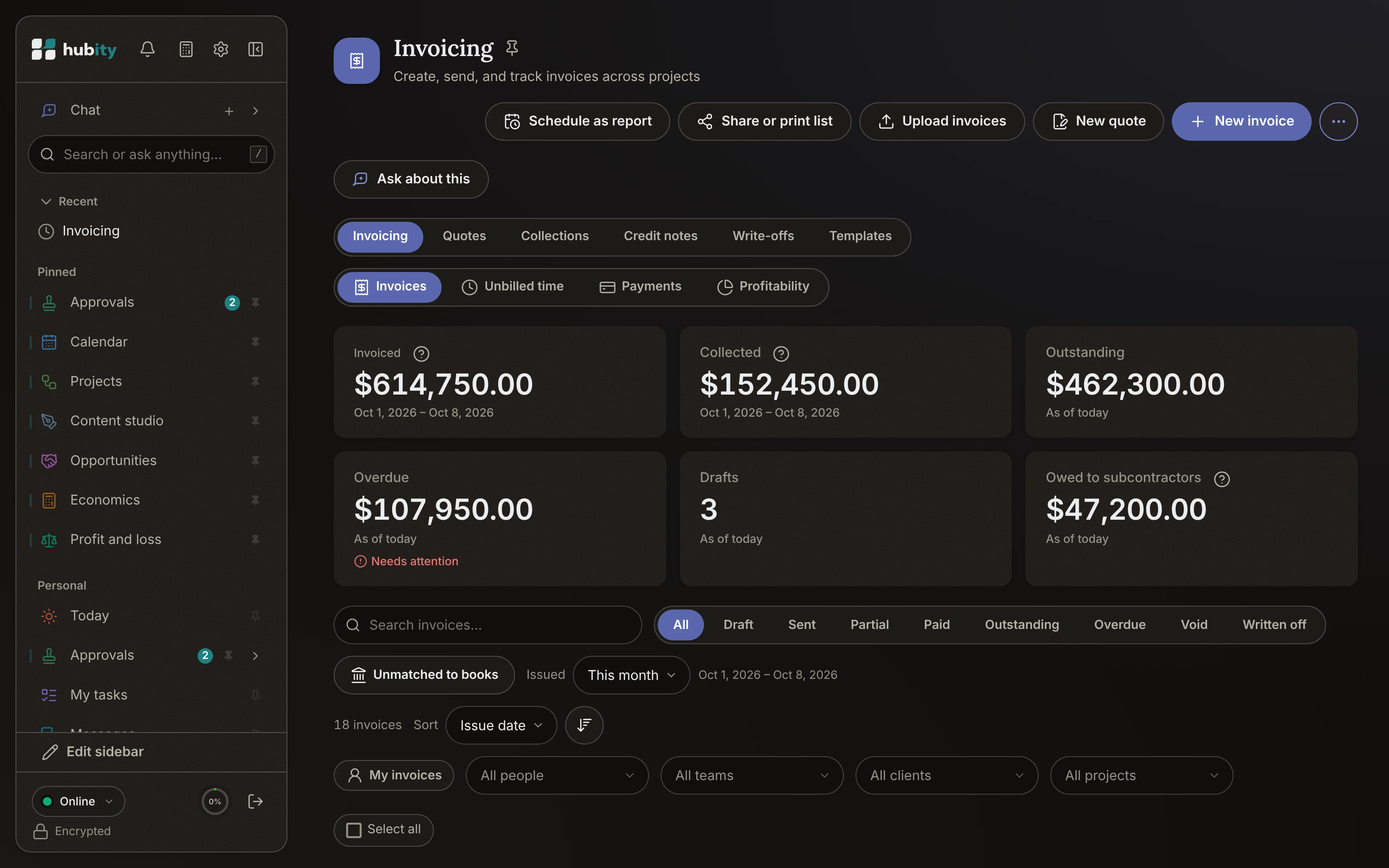Viewport: 1389px width, 868px height.
Task: Unpin Calendar from sidebar
Action: (255, 342)
